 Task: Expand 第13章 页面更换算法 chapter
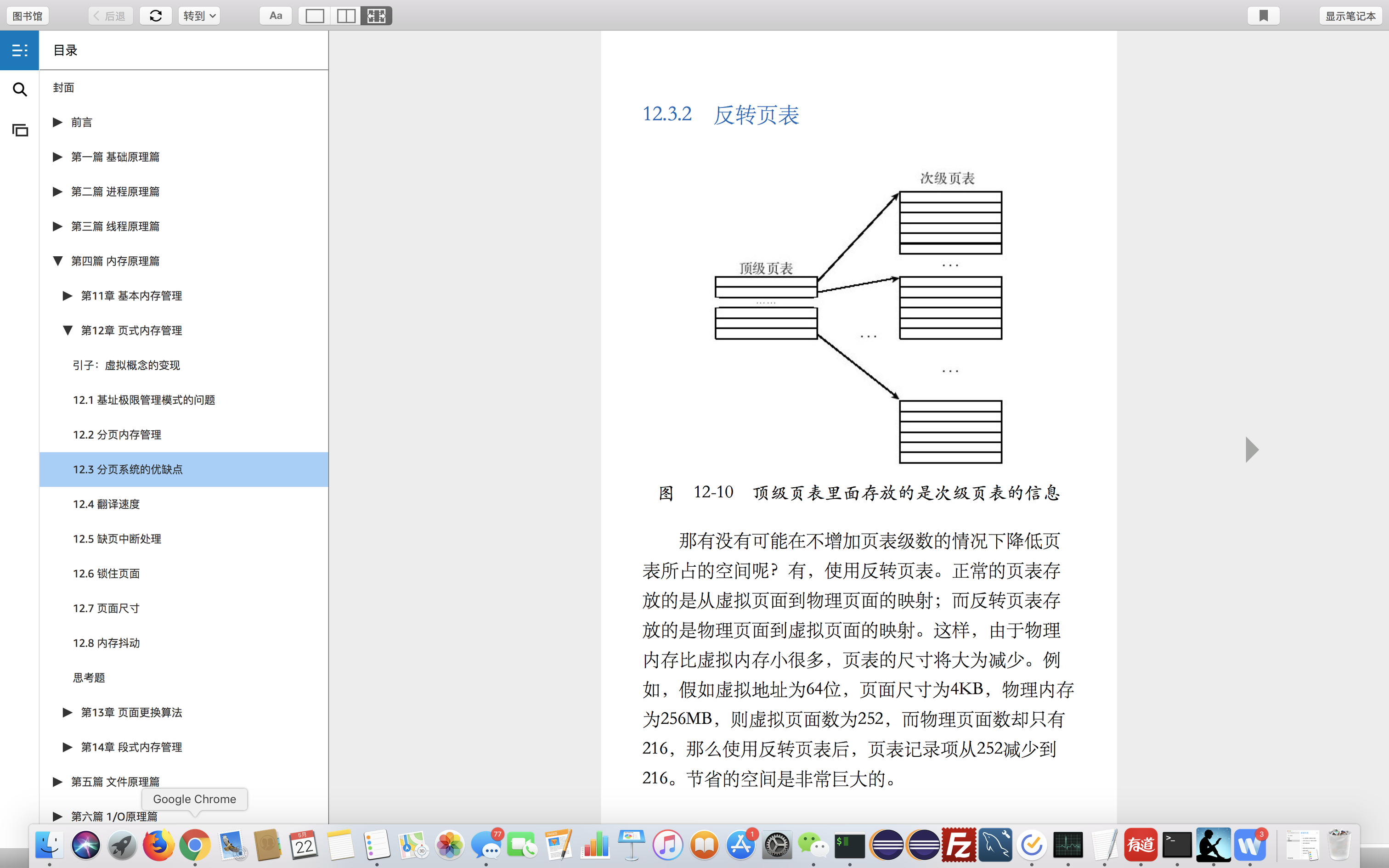68,712
